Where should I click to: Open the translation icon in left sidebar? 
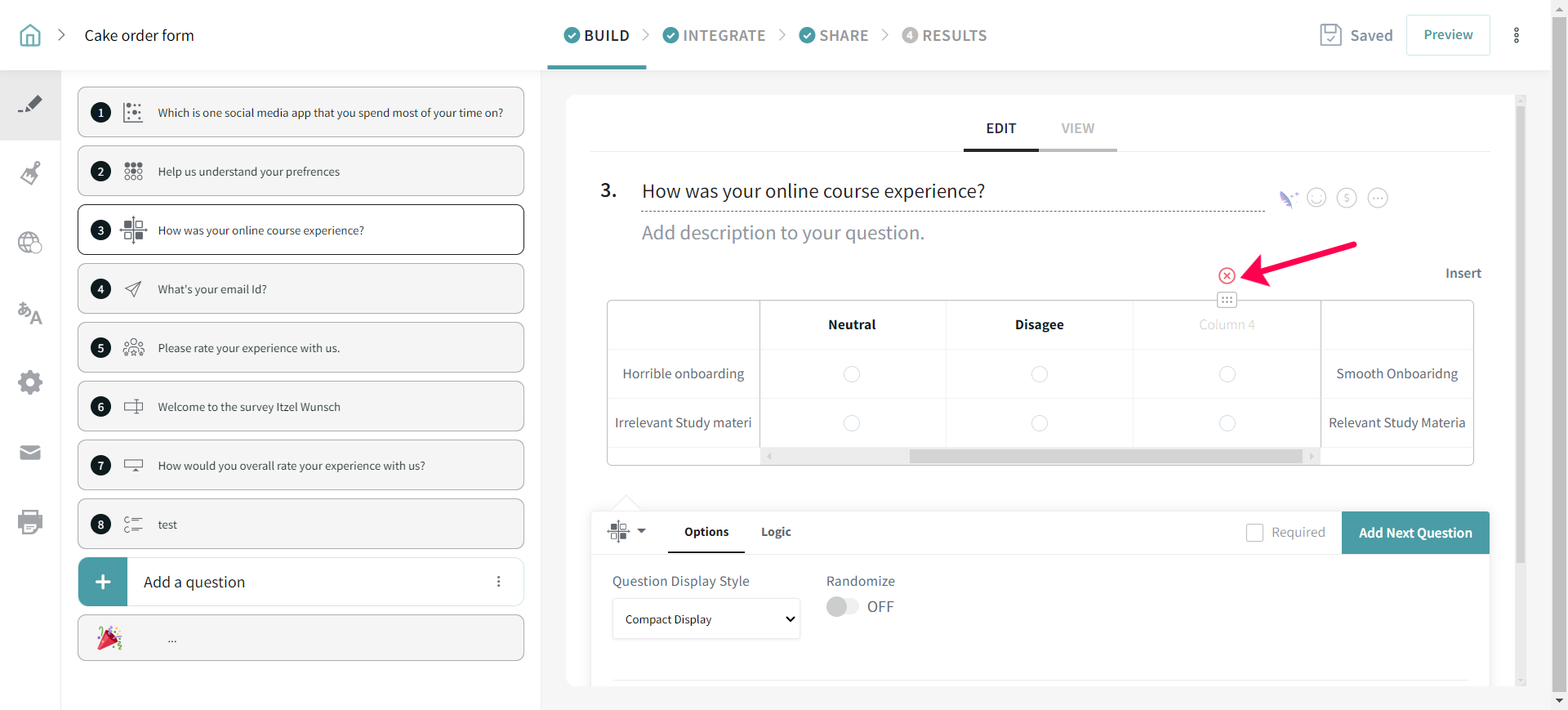[30, 313]
